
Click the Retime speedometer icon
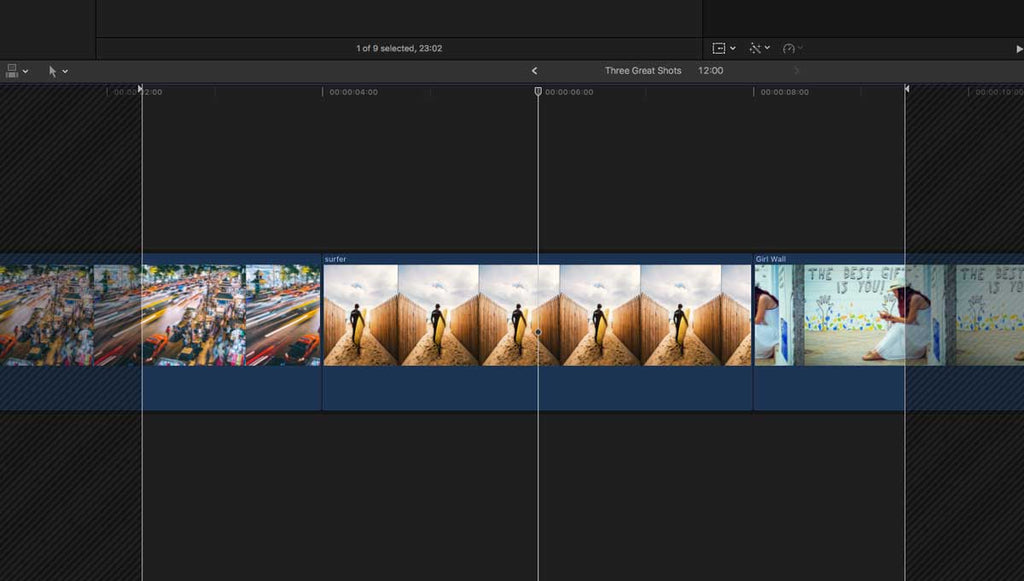tap(788, 48)
